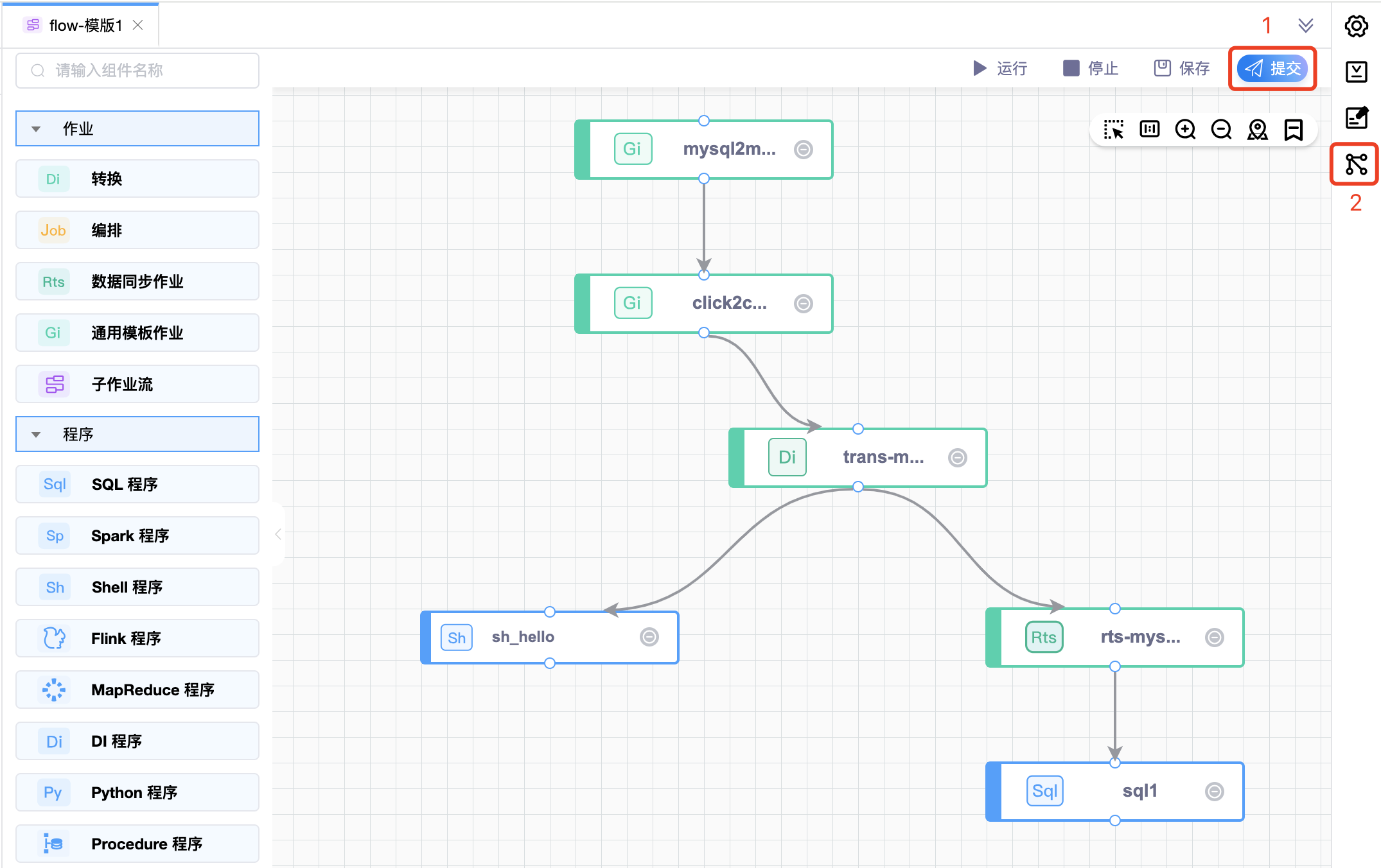Collapse the 作业 category section
Screen dimensions: 1381x868
tap(37, 129)
